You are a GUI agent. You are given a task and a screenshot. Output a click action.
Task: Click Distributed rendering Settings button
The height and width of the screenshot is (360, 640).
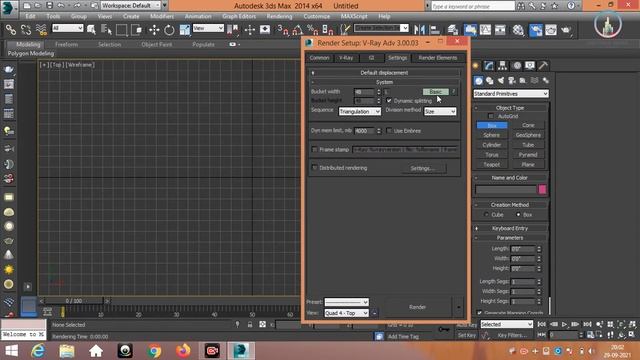click(422, 168)
